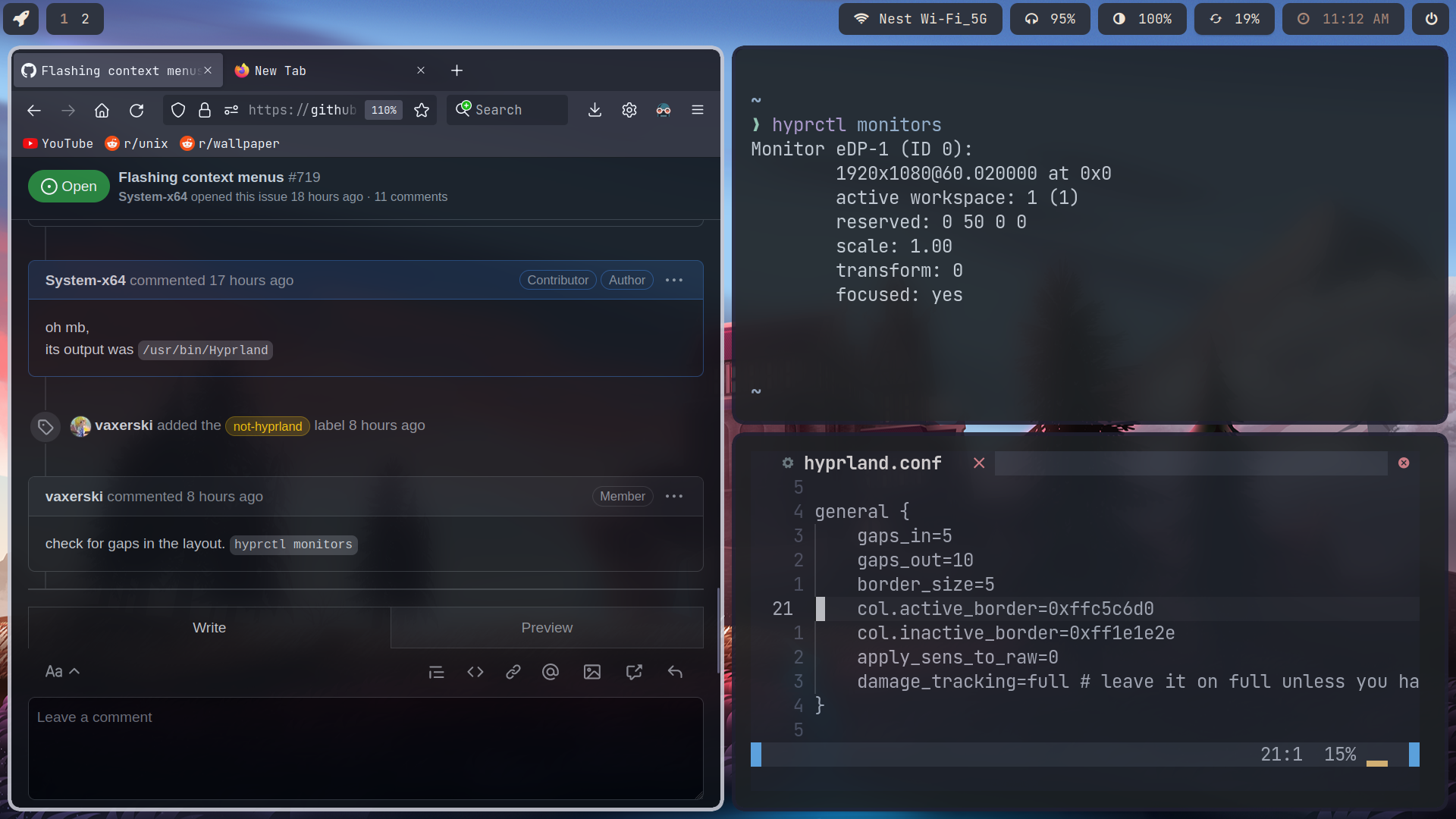Image resolution: width=1456 pixels, height=819 pixels.
Task: Open options menu on System-x64's comment
Action: [x=674, y=281]
